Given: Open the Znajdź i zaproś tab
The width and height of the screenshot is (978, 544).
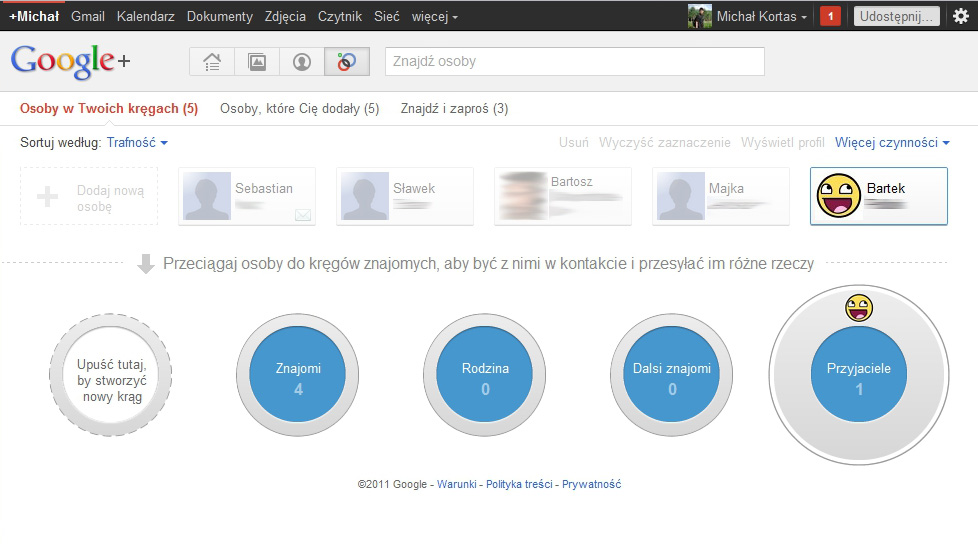Looking at the screenshot, I should click(454, 108).
